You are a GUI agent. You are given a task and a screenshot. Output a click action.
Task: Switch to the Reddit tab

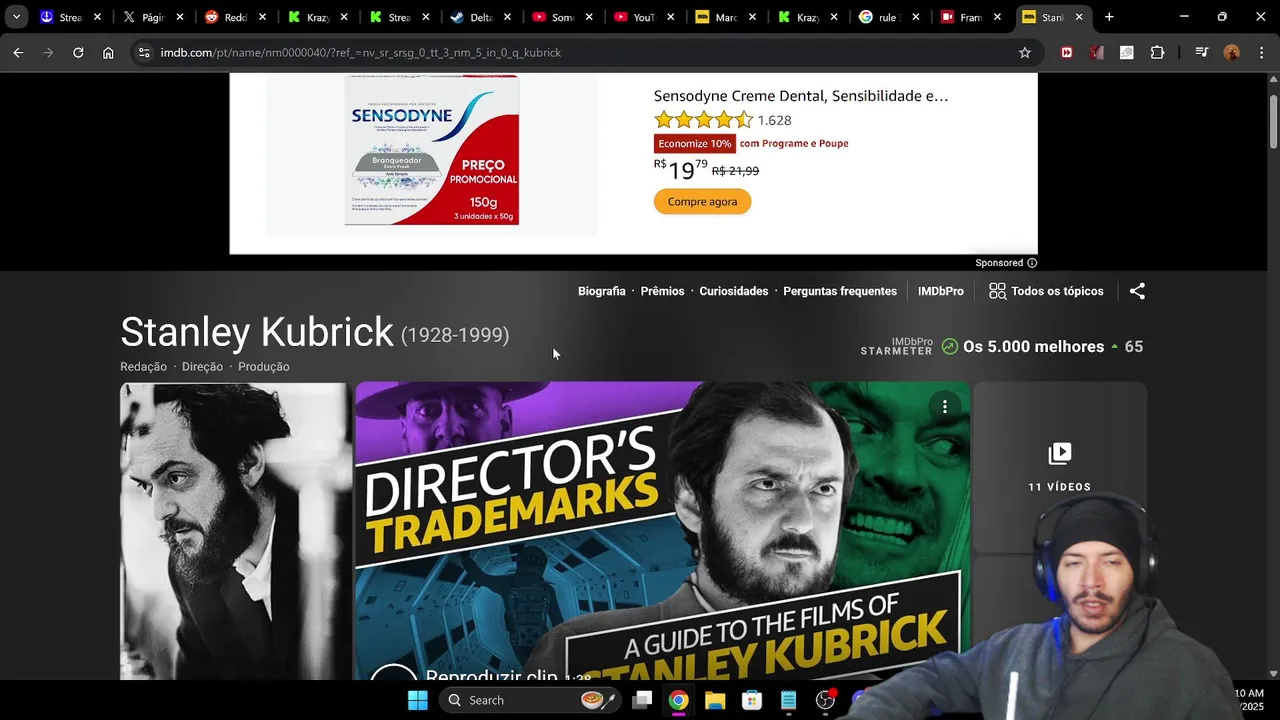tap(234, 17)
